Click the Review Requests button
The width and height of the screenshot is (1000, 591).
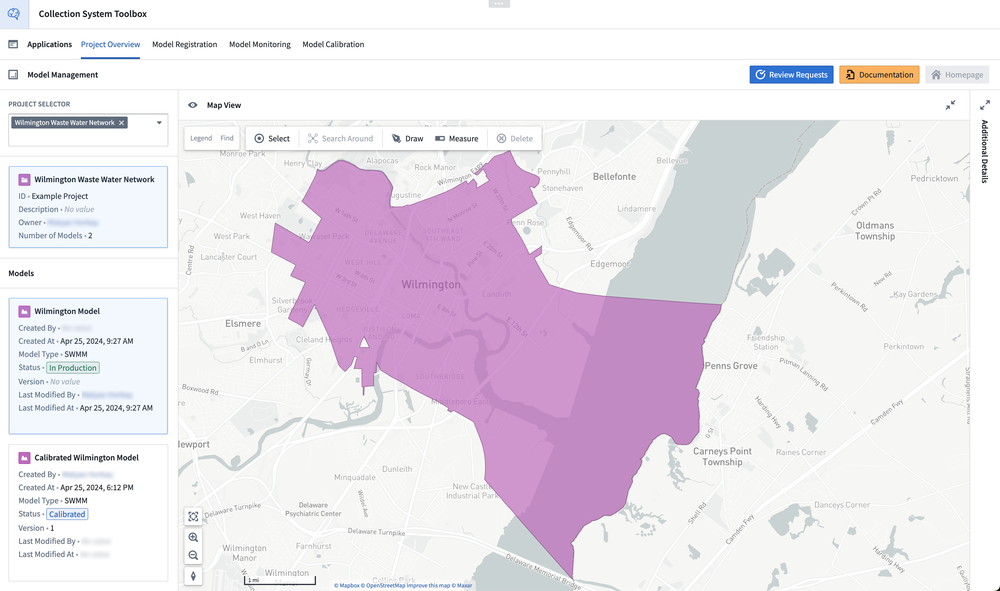point(791,75)
